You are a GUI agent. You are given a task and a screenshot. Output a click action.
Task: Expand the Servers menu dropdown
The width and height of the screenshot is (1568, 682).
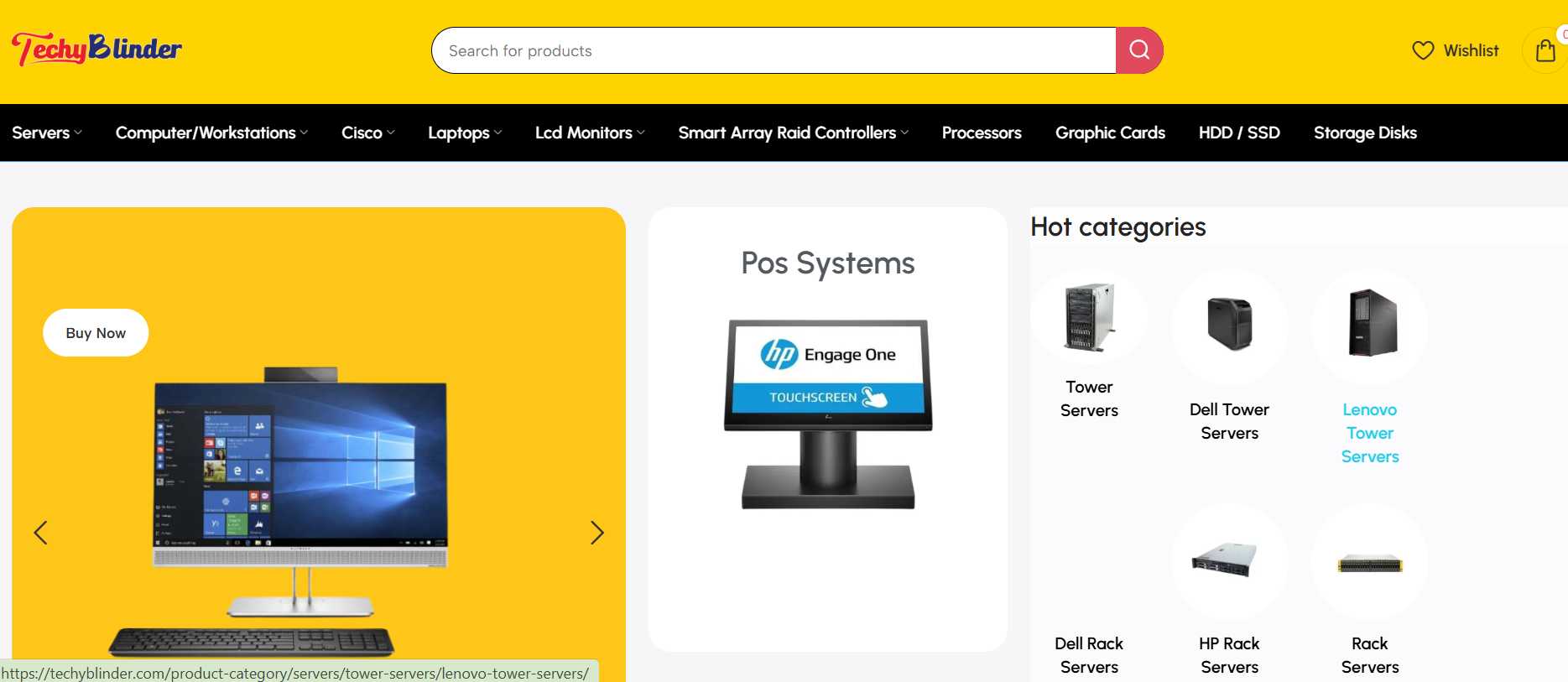point(47,133)
